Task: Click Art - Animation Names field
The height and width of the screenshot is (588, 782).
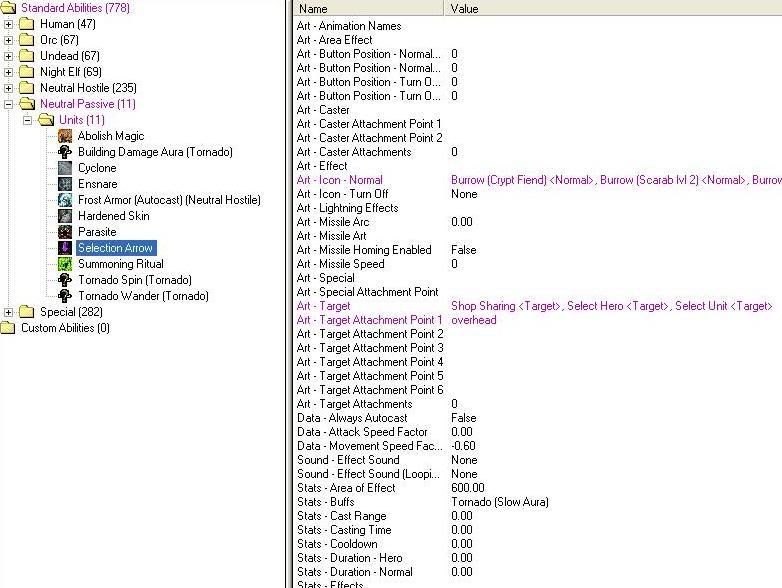Action: click(x=349, y=26)
